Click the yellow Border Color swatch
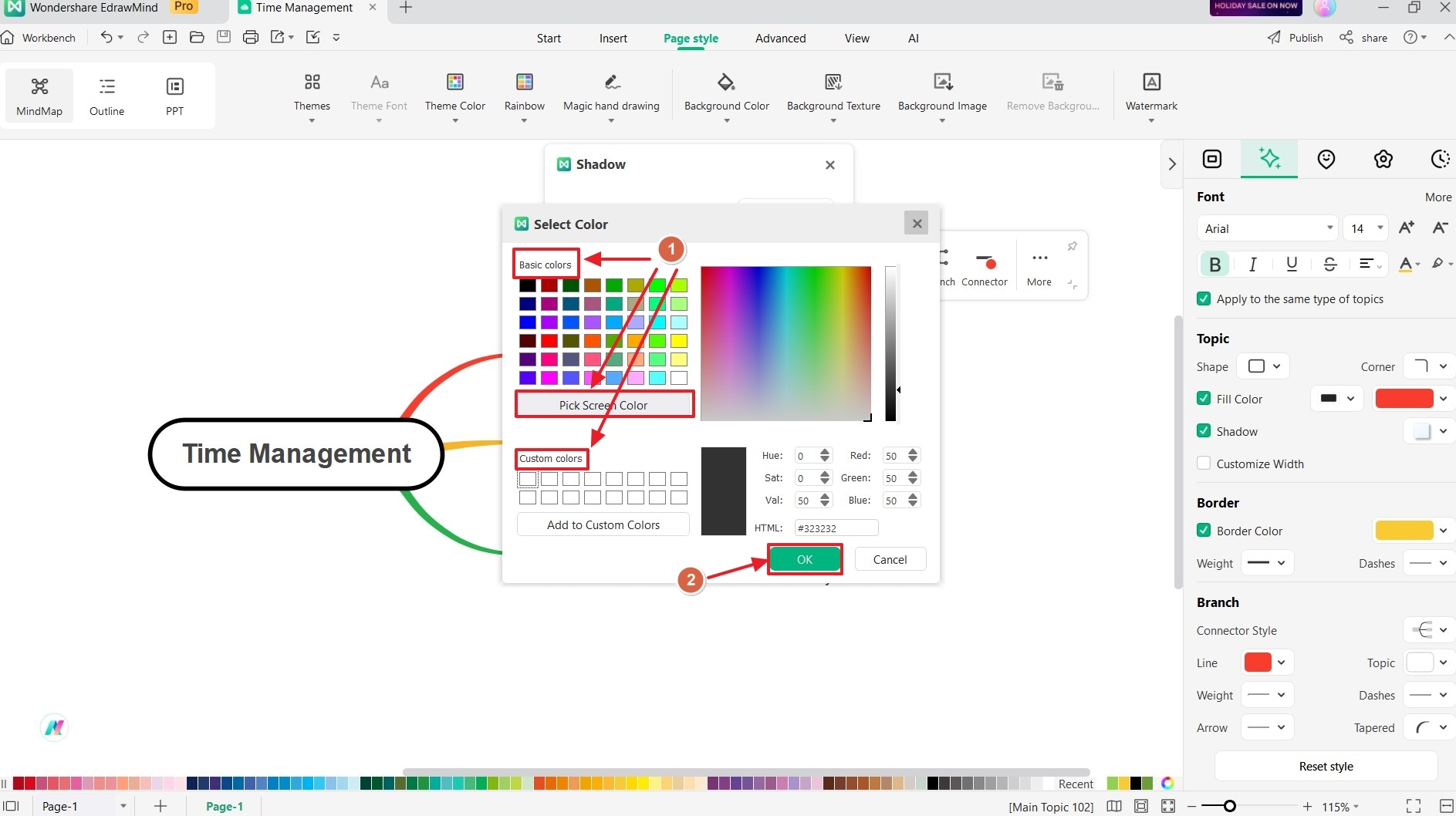Image resolution: width=1456 pixels, height=816 pixels. [x=1404, y=531]
